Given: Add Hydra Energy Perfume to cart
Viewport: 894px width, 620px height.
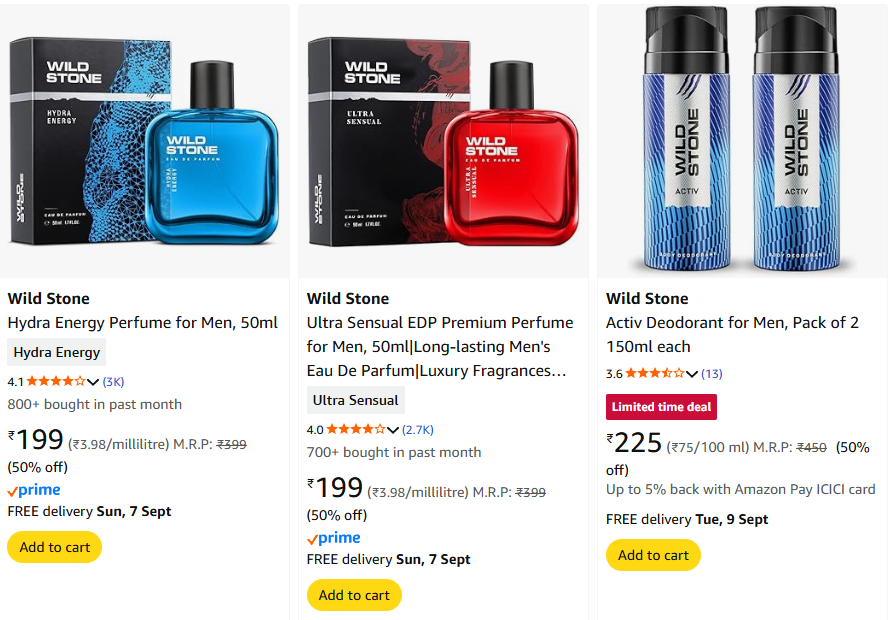Looking at the screenshot, I should click(55, 547).
